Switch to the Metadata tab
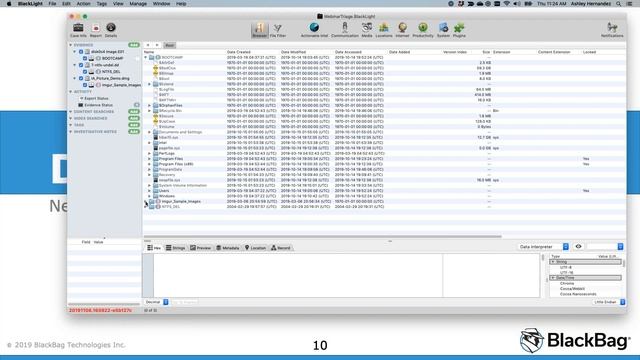Viewport: 640px width, 360px height. pyautogui.click(x=228, y=248)
